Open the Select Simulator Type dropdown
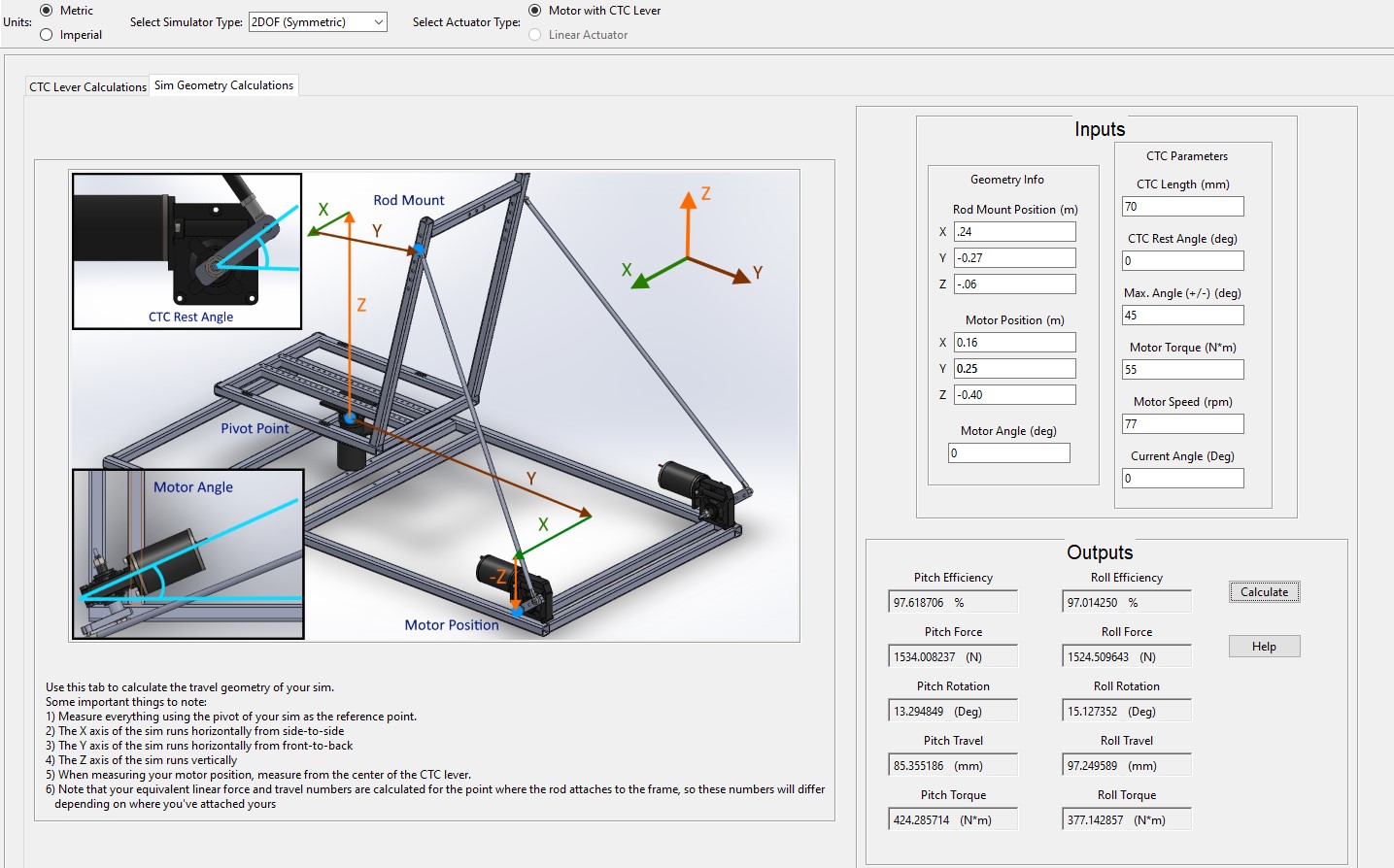Screen dimensions: 1394x868 pyautogui.click(x=318, y=22)
